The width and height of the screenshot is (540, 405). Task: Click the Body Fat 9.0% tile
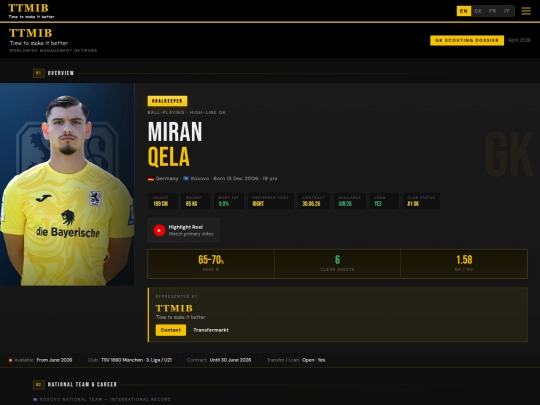pyautogui.click(x=229, y=201)
